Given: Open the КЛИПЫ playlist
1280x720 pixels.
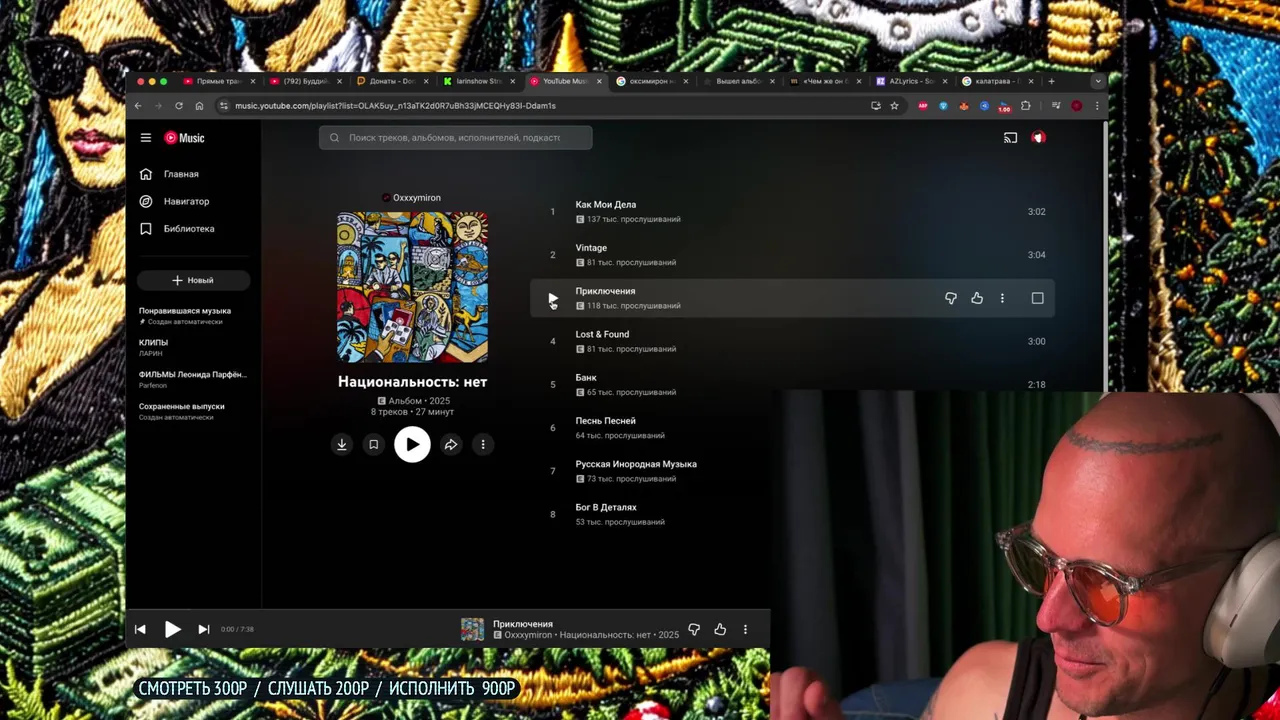Looking at the screenshot, I should 153,347.
